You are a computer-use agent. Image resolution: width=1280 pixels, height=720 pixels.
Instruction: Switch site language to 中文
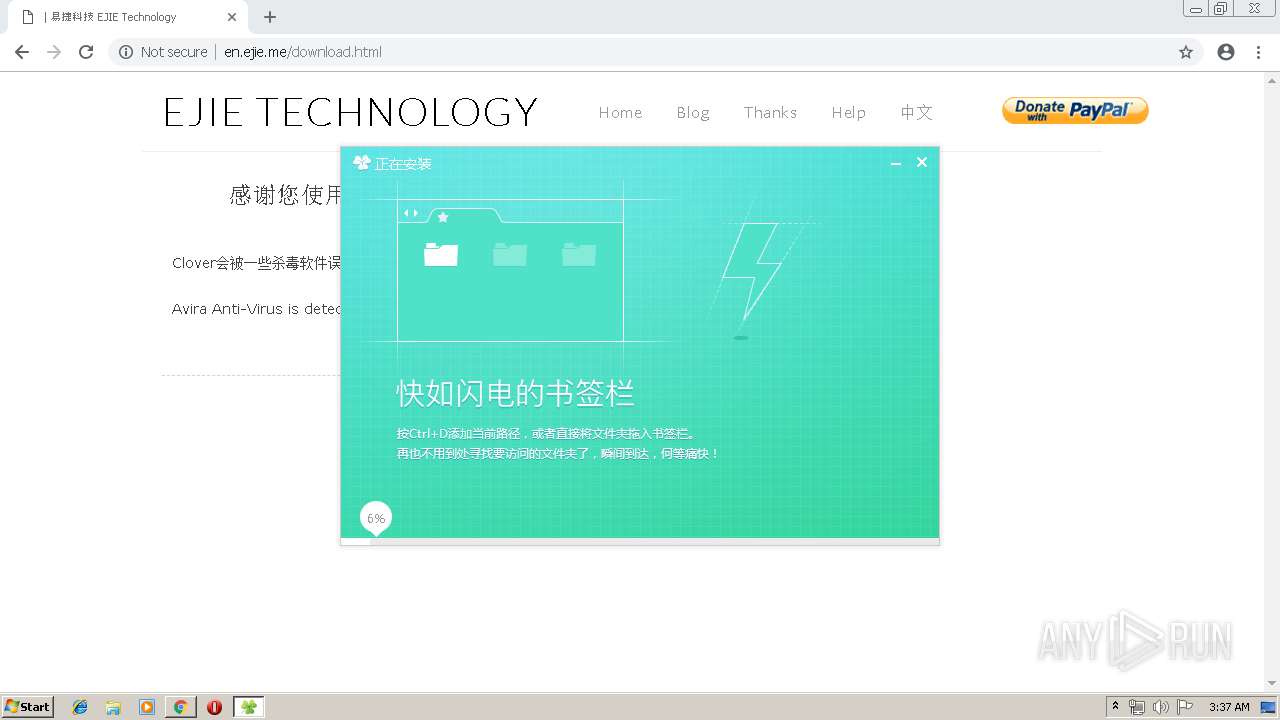pos(916,112)
